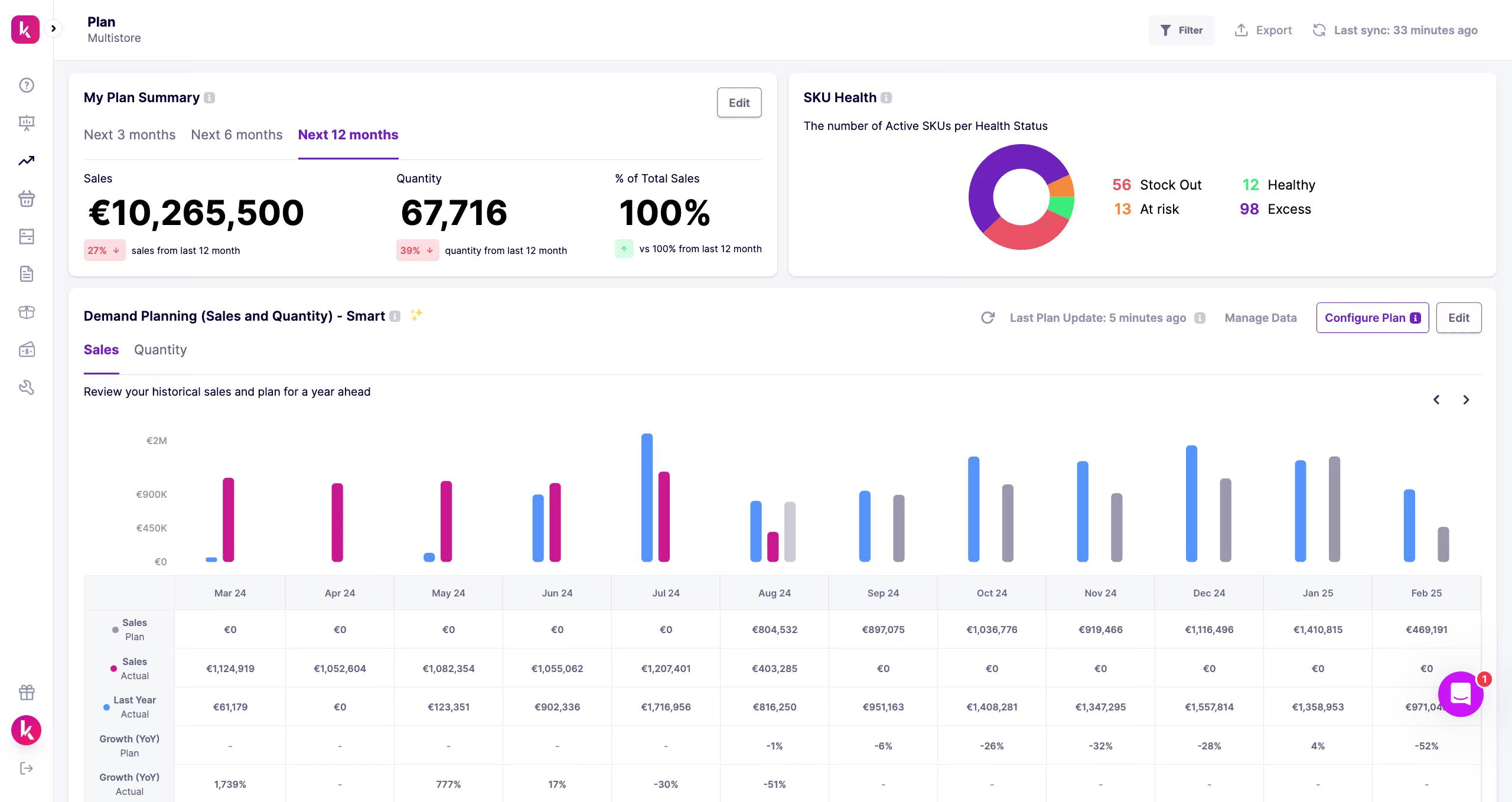Click Sales Plan value €804,532
This screenshot has width=1512, height=802.
coord(774,630)
